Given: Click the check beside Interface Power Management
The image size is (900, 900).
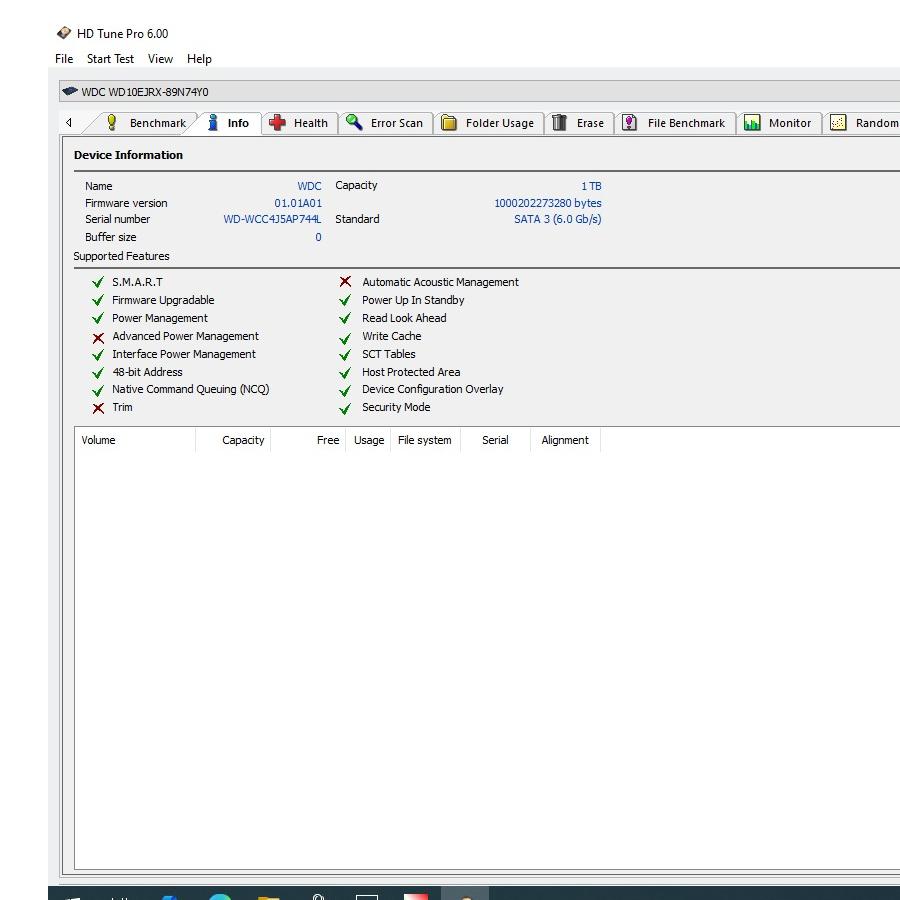Looking at the screenshot, I should coord(98,355).
